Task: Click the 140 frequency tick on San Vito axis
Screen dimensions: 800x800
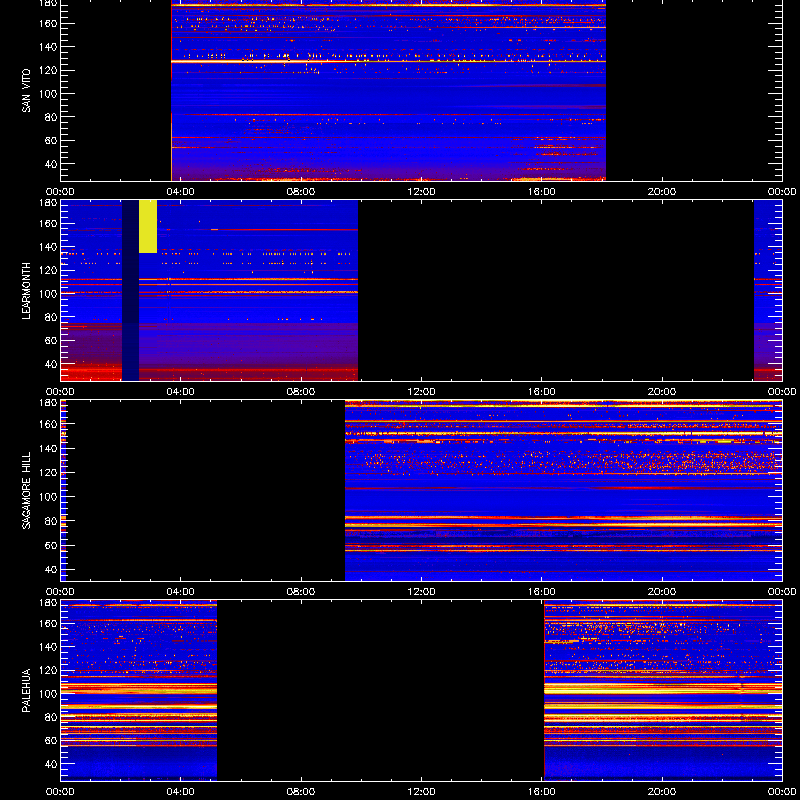Action: pyautogui.click(x=48, y=46)
